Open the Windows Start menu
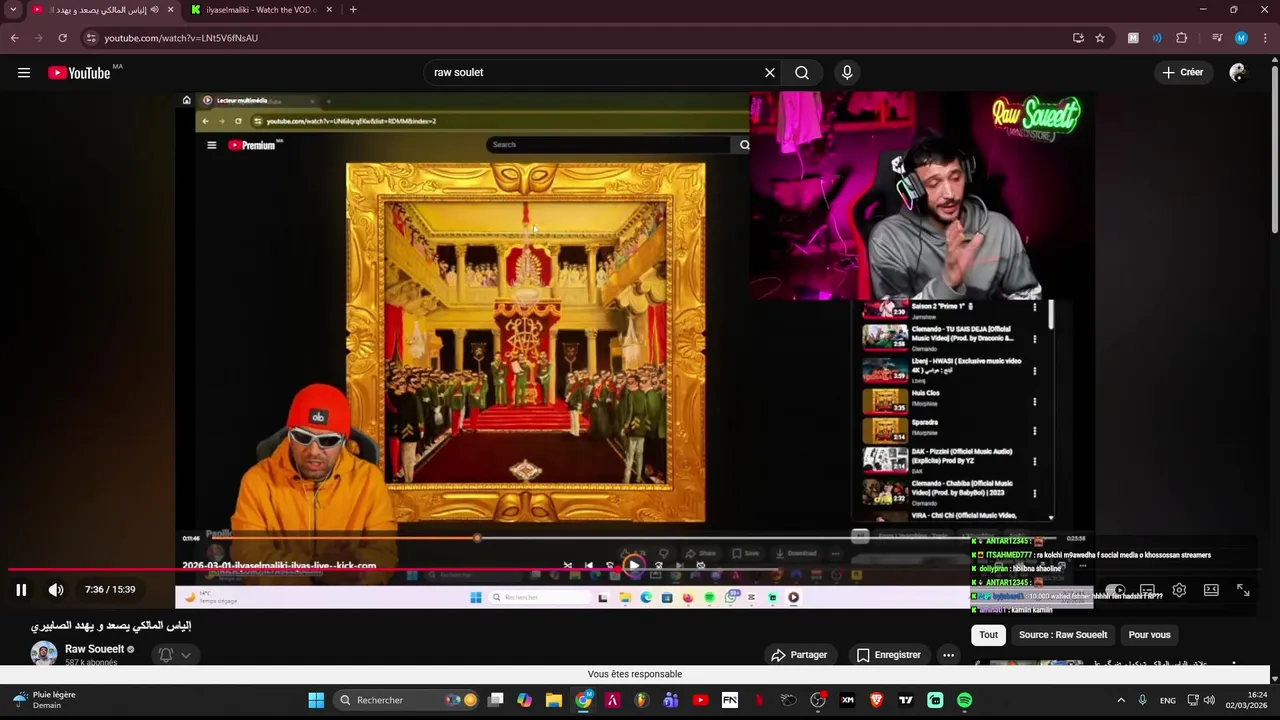Image resolution: width=1280 pixels, height=720 pixels. [x=316, y=700]
